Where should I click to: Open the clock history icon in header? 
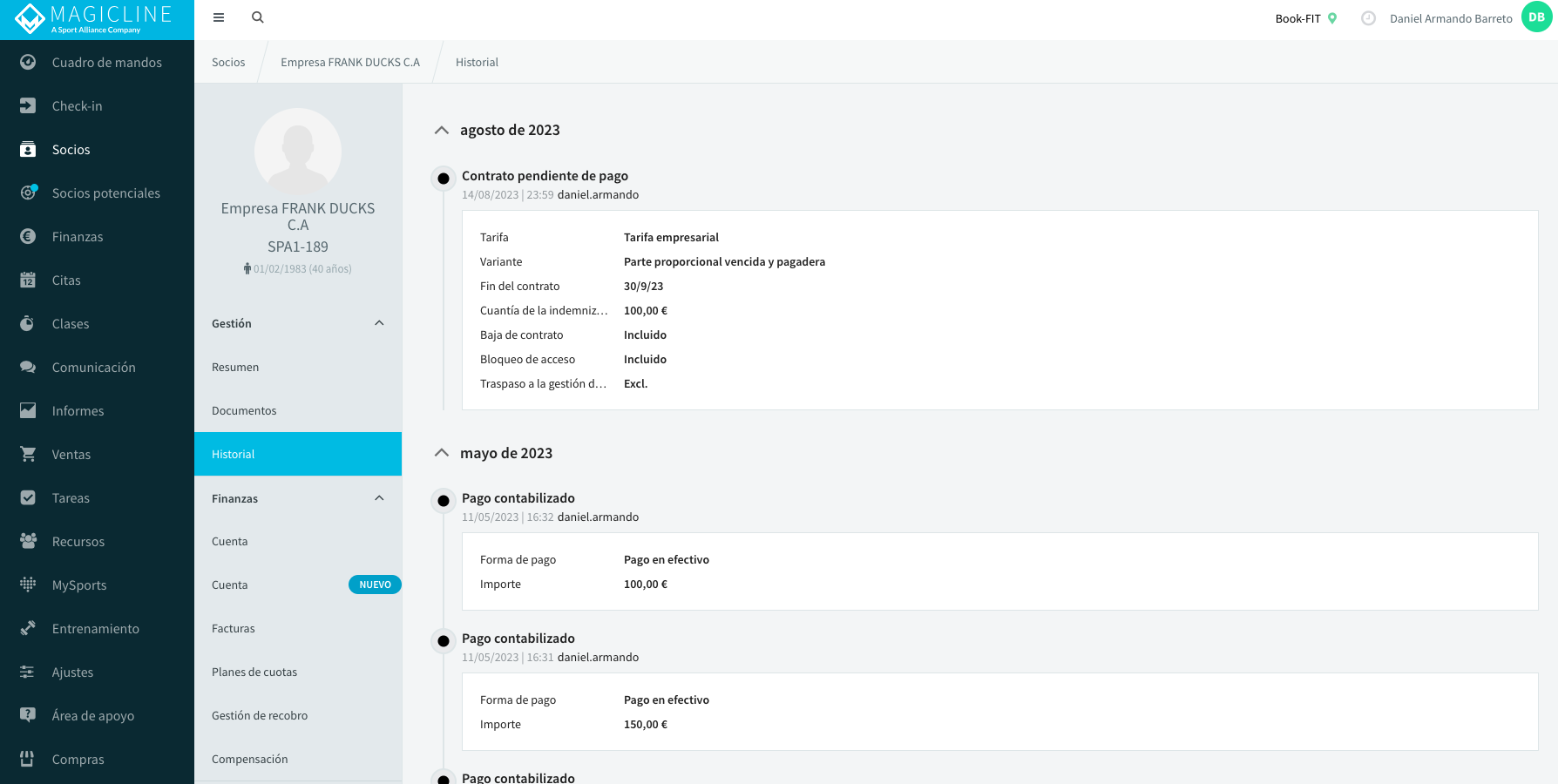pyautogui.click(x=1368, y=18)
